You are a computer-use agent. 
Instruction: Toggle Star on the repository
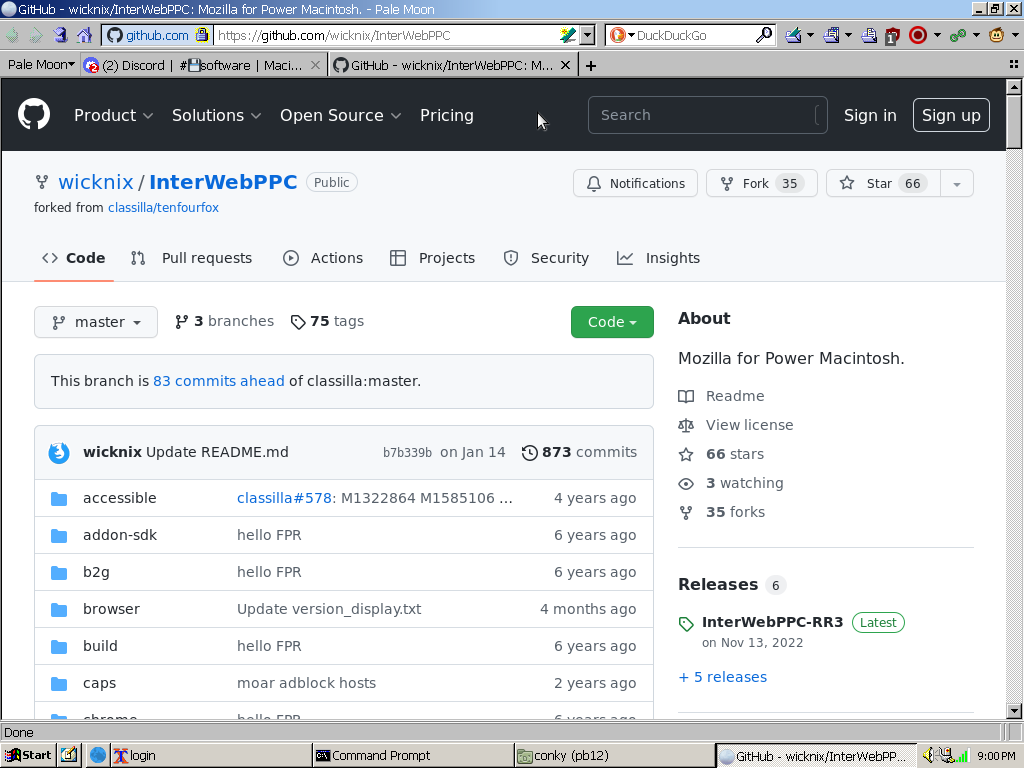[x=883, y=184]
